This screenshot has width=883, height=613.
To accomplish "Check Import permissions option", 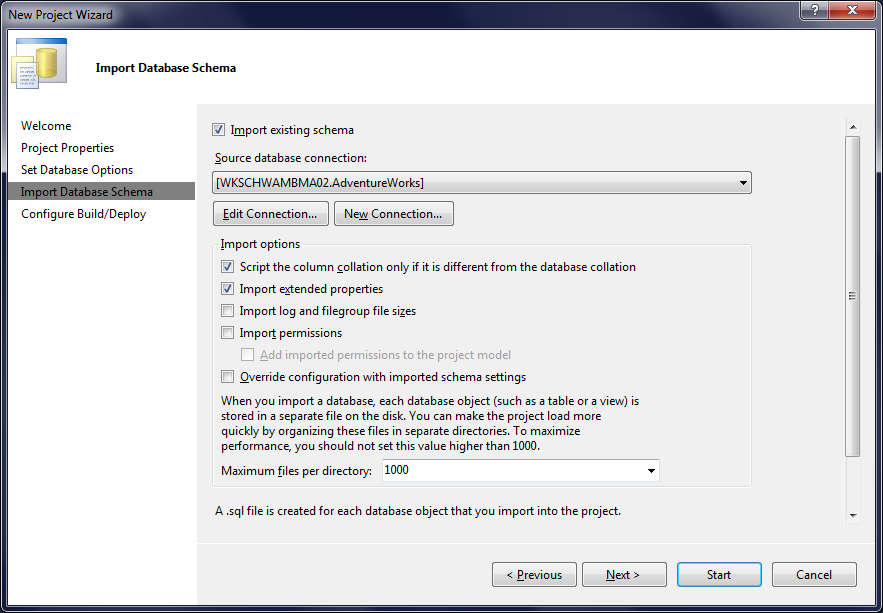I will [x=227, y=332].
